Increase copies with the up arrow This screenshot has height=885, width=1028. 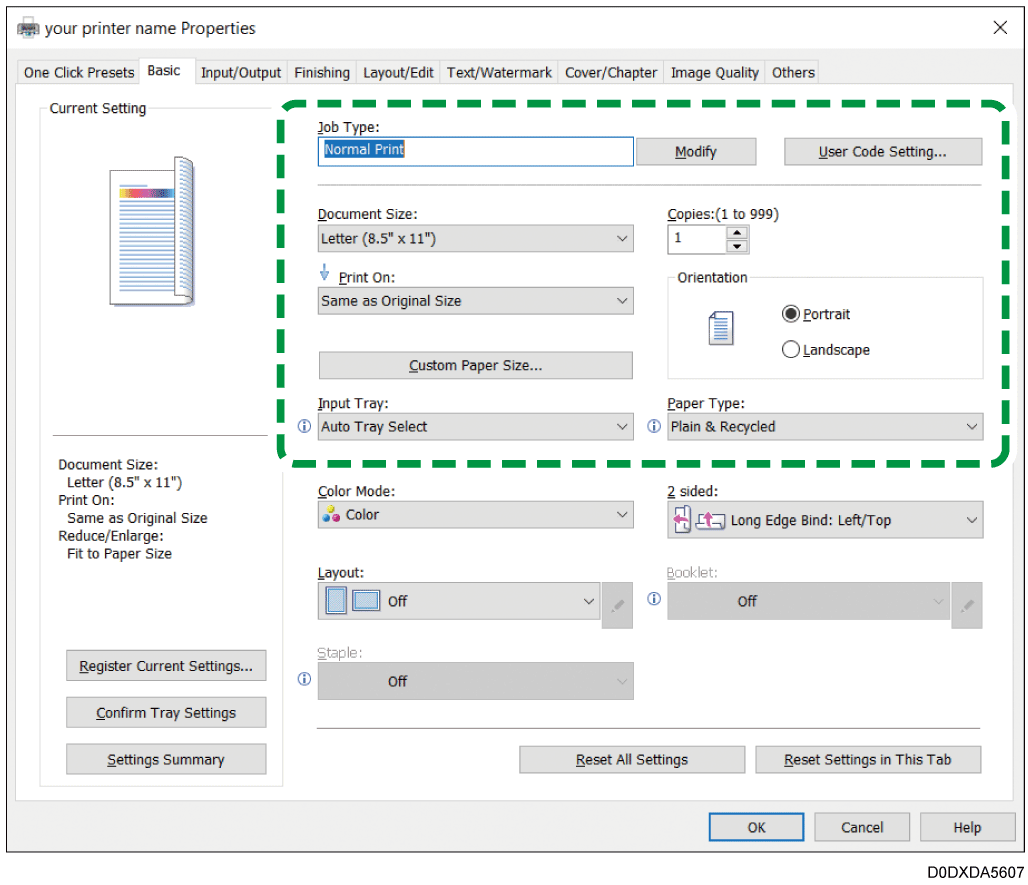pos(737,233)
